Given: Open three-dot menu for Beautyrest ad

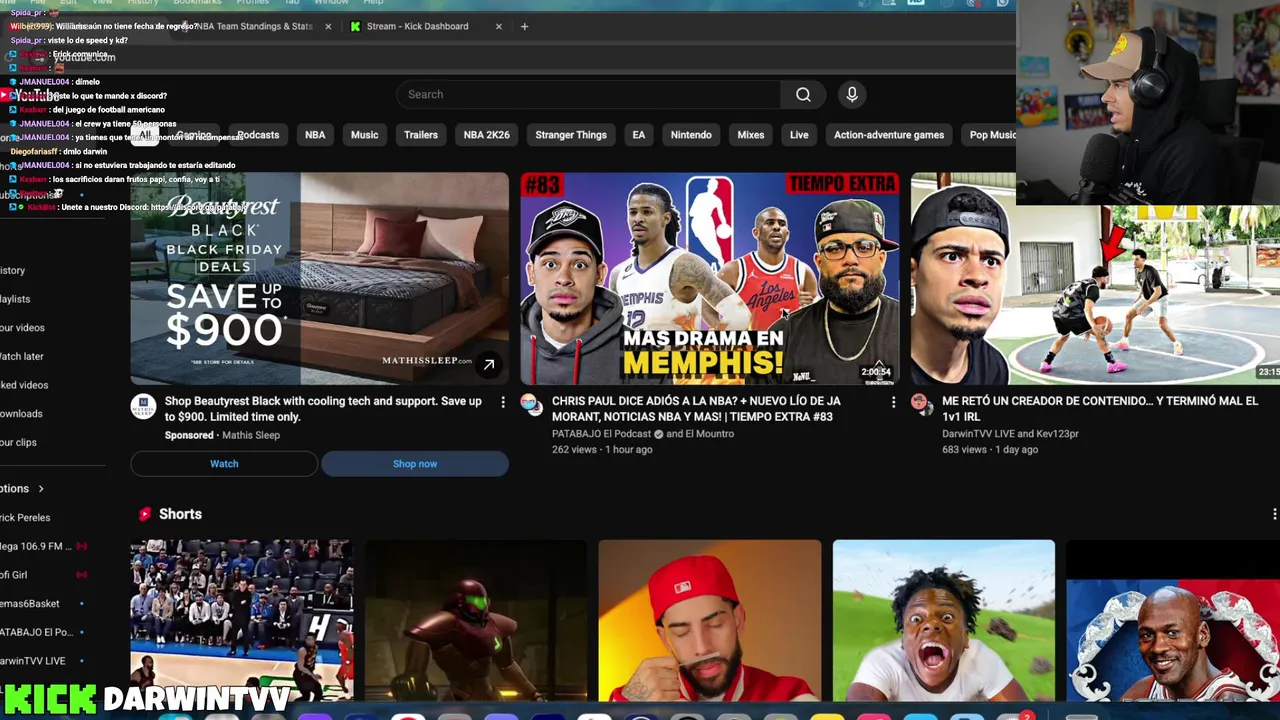Looking at the screenshot, I should (x=503, y=402).
